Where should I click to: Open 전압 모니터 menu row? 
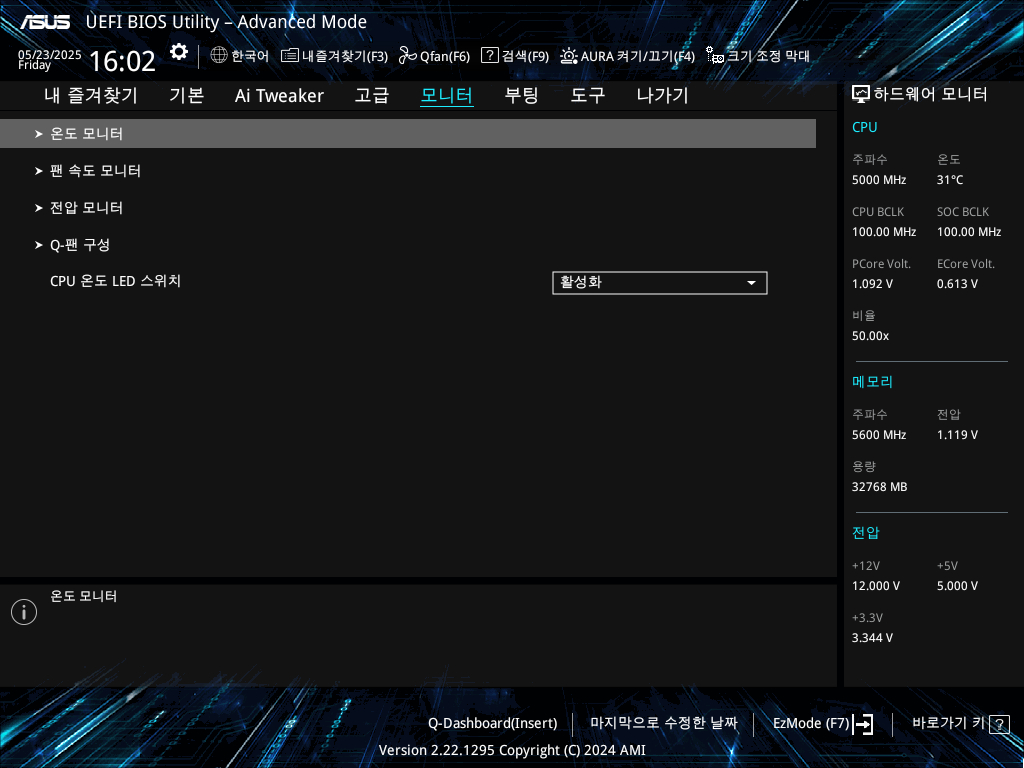pos(408,208)
